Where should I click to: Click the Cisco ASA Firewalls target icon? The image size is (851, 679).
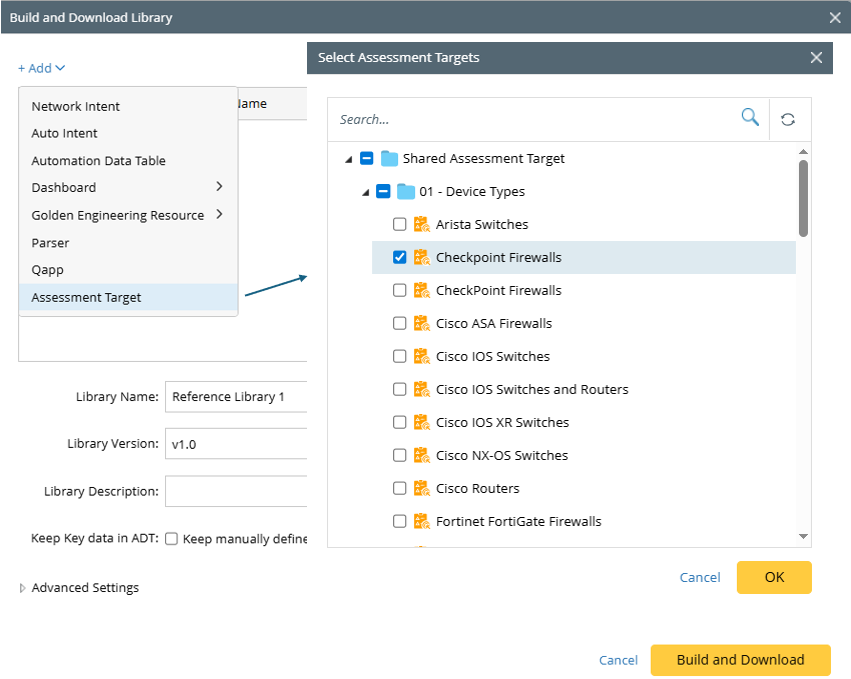point(422,323)
